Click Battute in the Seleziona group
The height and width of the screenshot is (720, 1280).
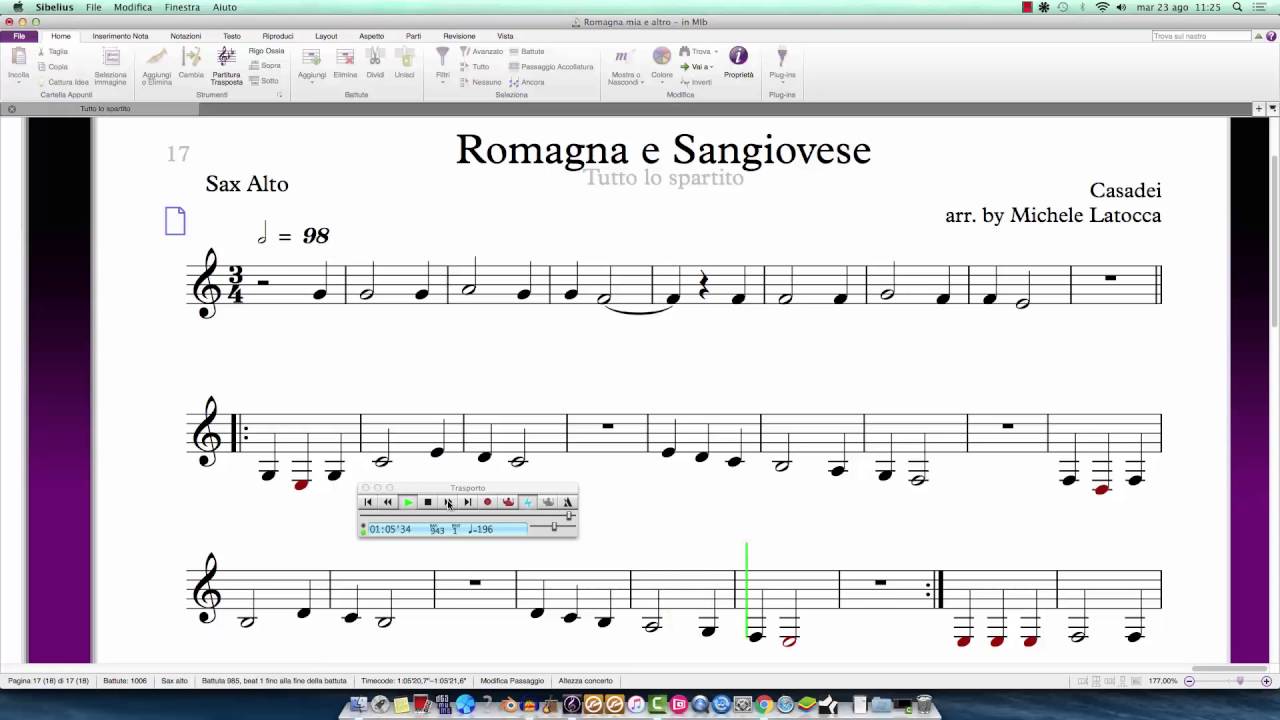(527, 51)
